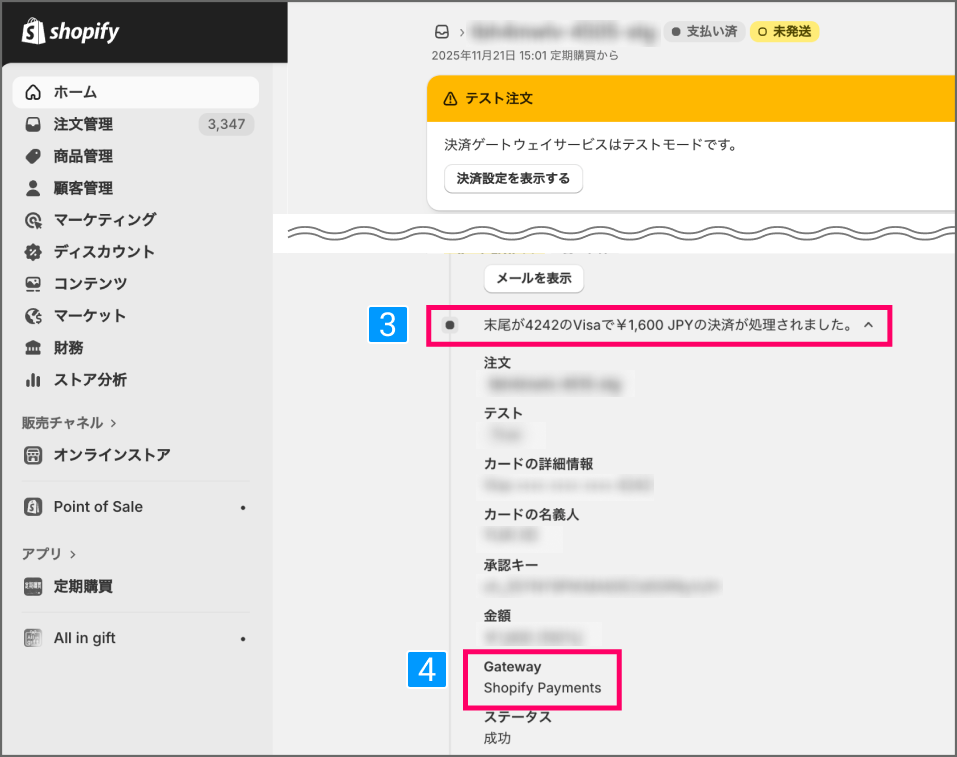Click the 財務 bank icon

(x=34, y=348)
